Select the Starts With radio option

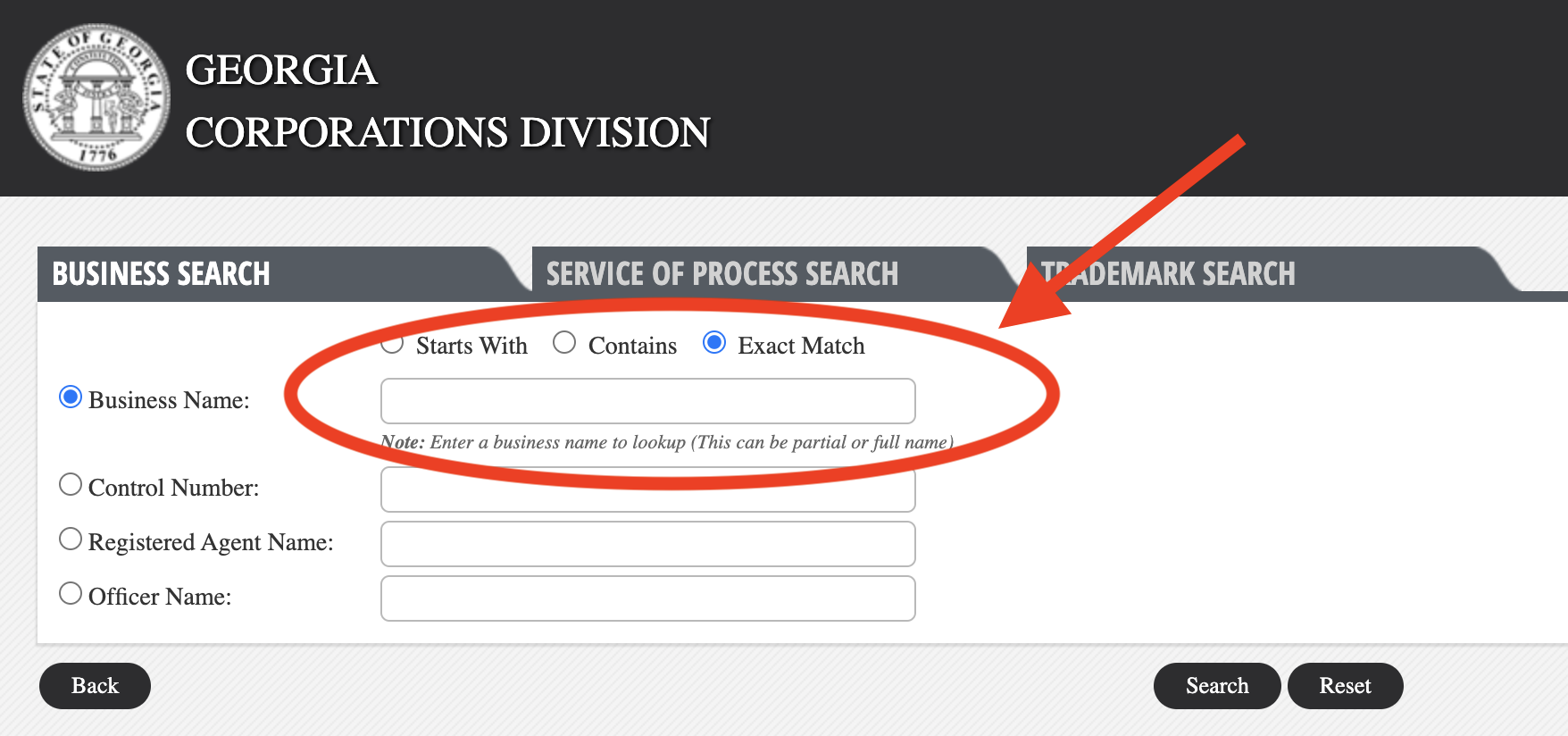(x=392, y=344)
